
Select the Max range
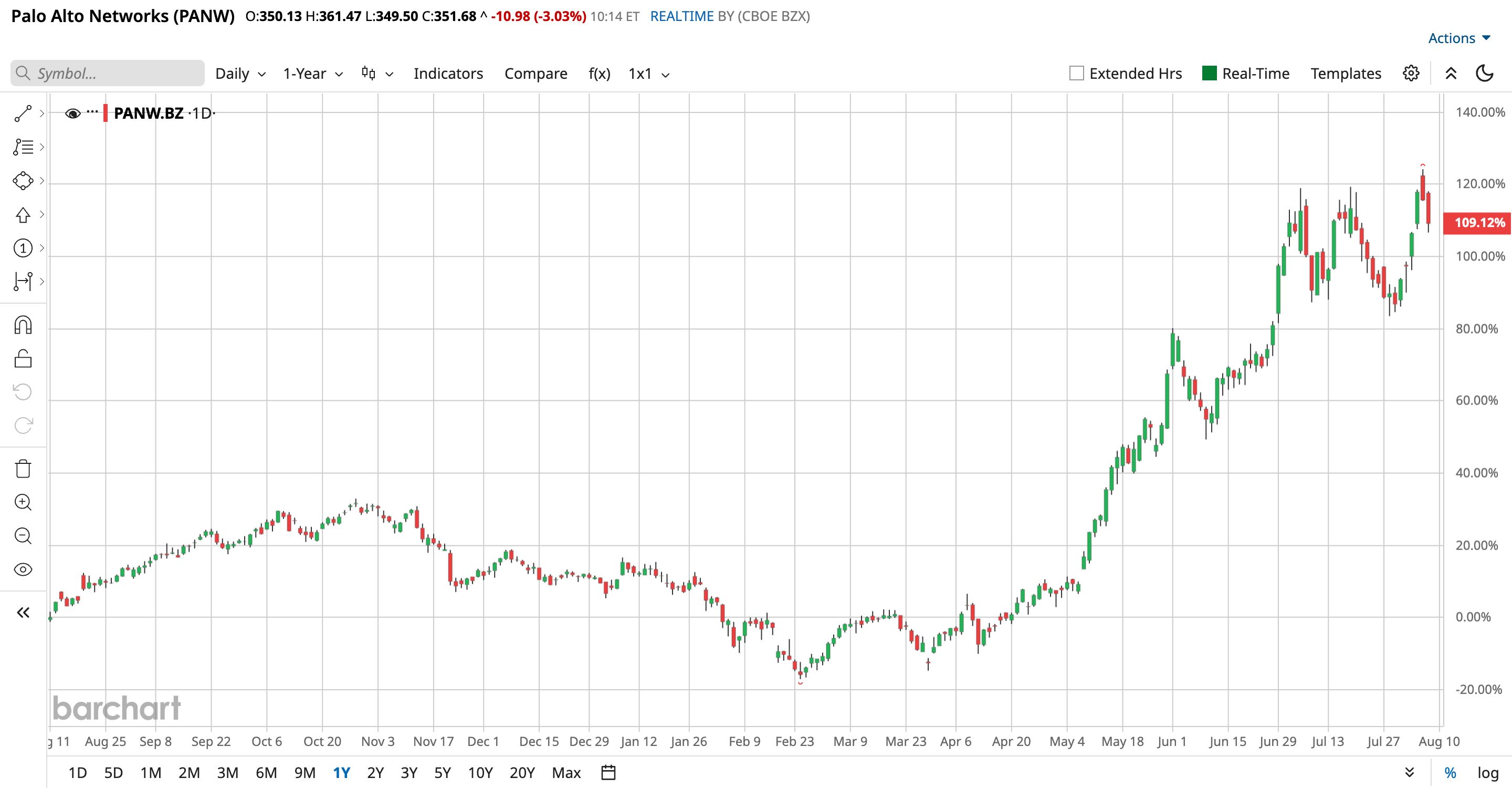[x=566, y=773]
